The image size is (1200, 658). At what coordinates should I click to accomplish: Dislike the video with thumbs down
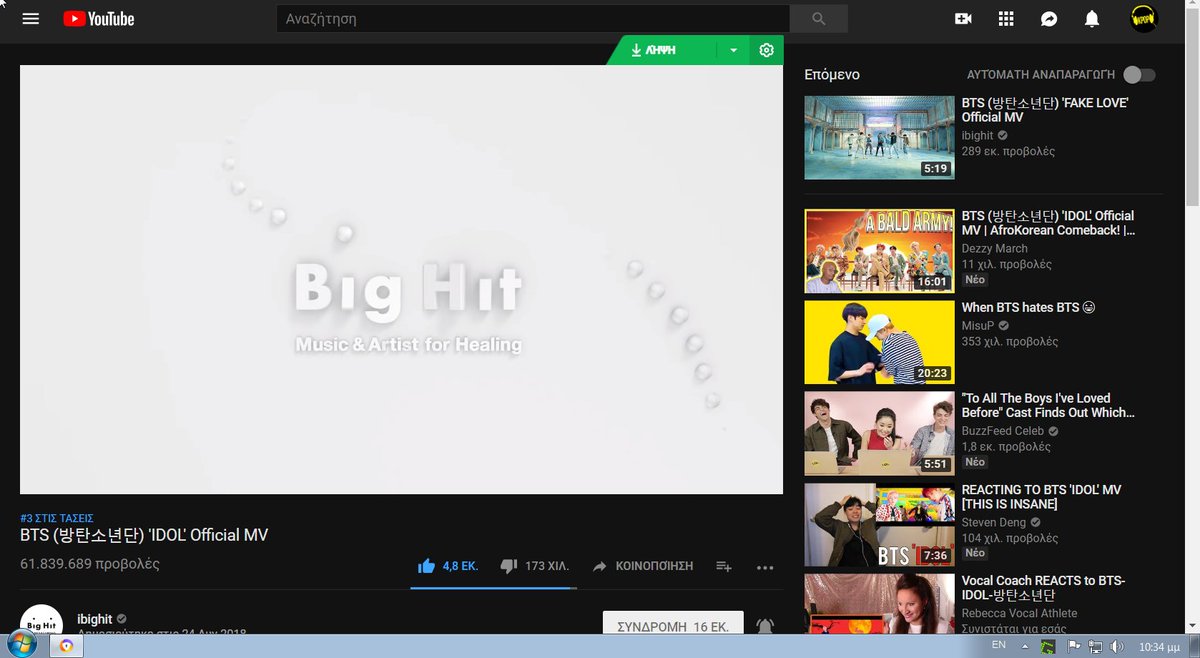point(508,566)
